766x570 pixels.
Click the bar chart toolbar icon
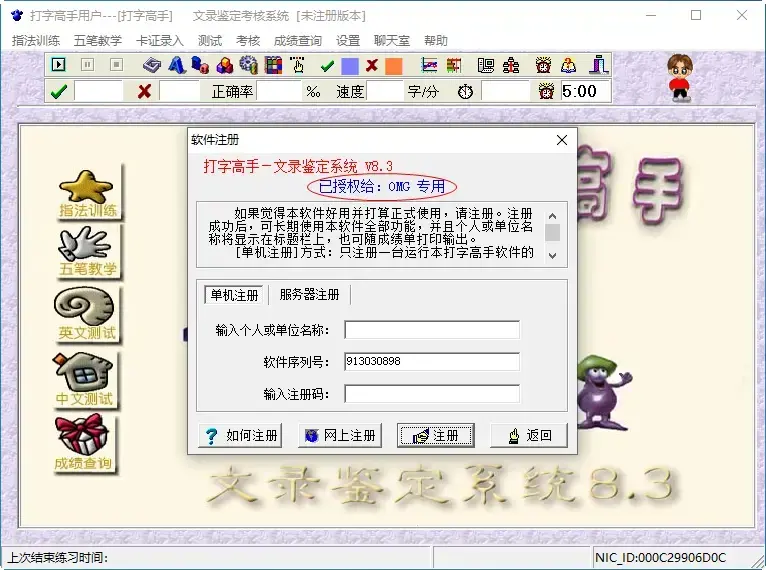[454, 65]
